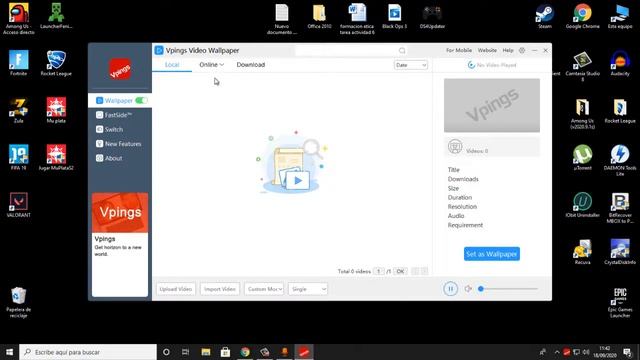Click the Steam desktop icon
The image size is (640, 360).
point(545,16)
